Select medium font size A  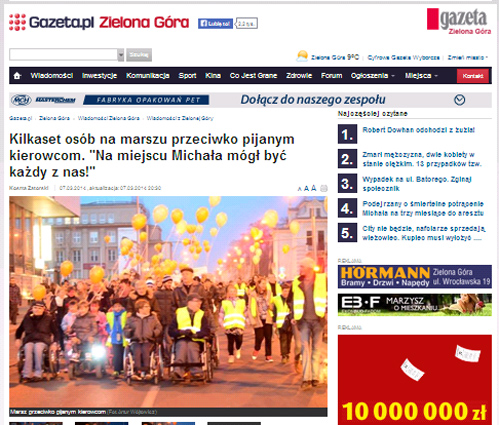(x=306, y=189)
